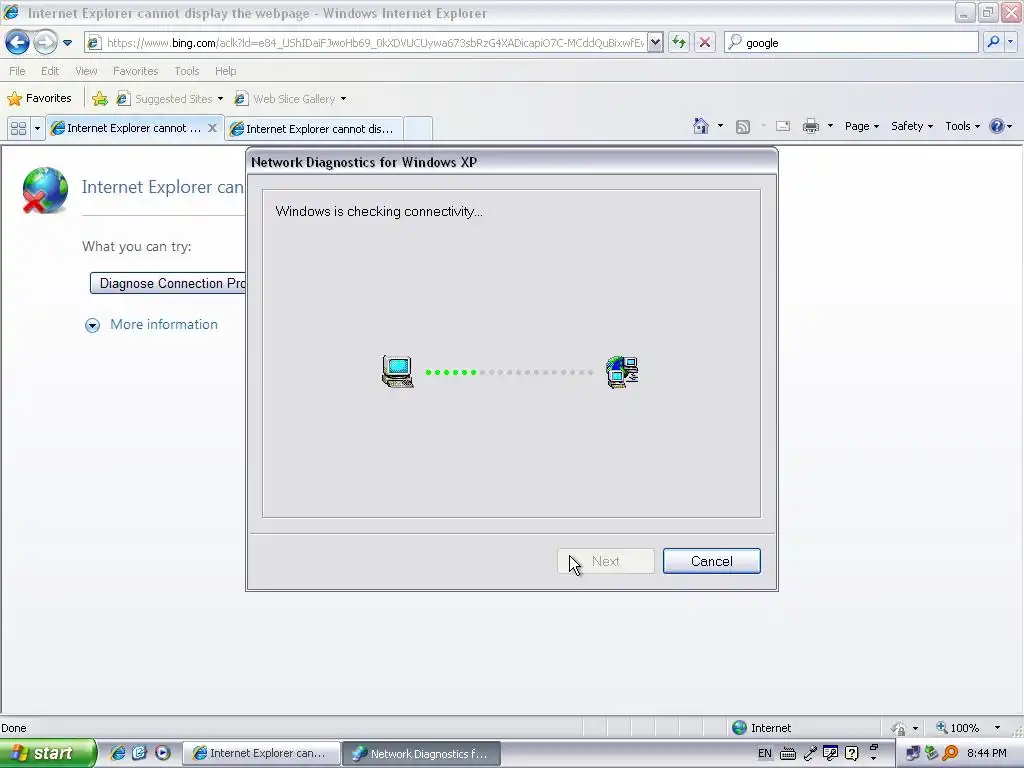Open the Print dropdown arrow
The width and height of the screenshot is (1024, 768).
point(830,126)
